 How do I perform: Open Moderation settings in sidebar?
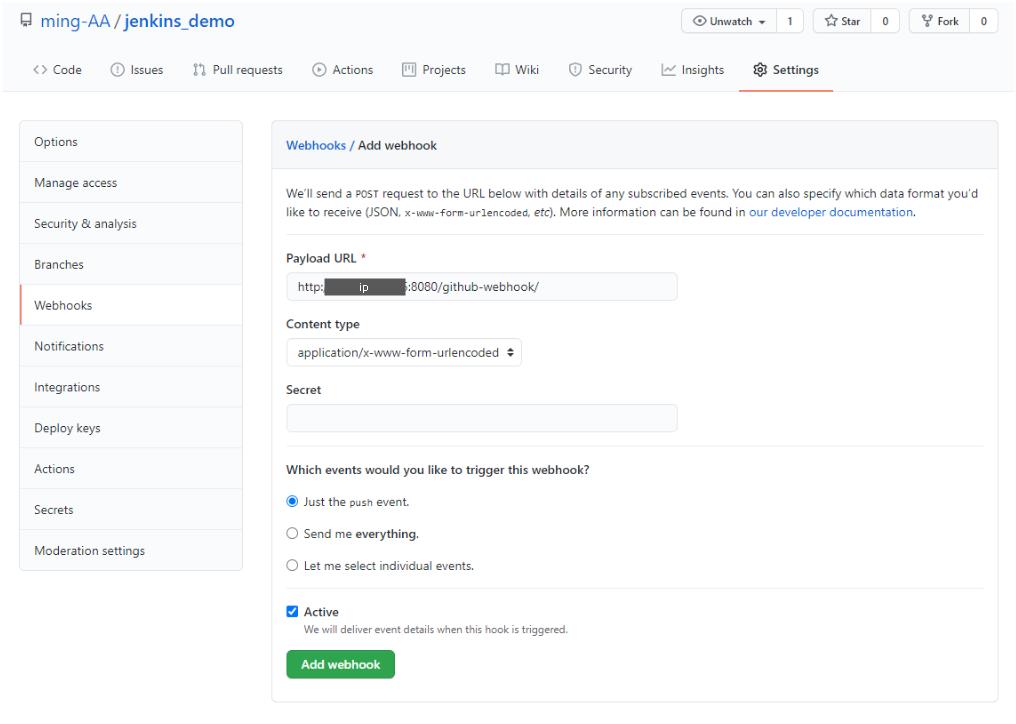131,550
